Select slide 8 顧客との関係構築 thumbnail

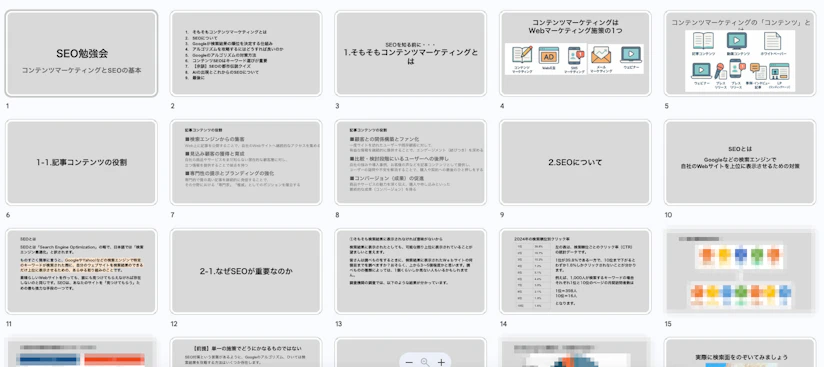click(x=410, y=162)
